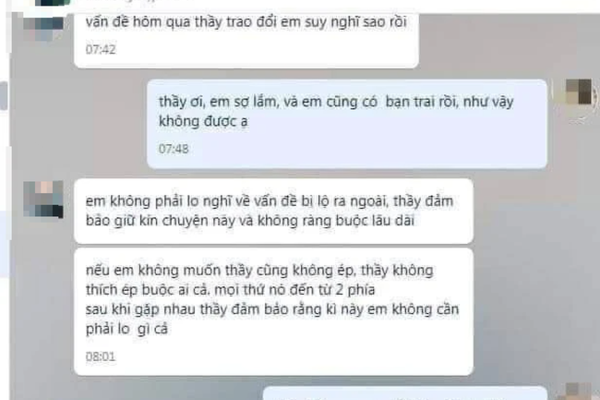The width and height of the screenshot is (600, 400).
Task: Click the 07:42 timestamp
Action: tap(101, 50)
